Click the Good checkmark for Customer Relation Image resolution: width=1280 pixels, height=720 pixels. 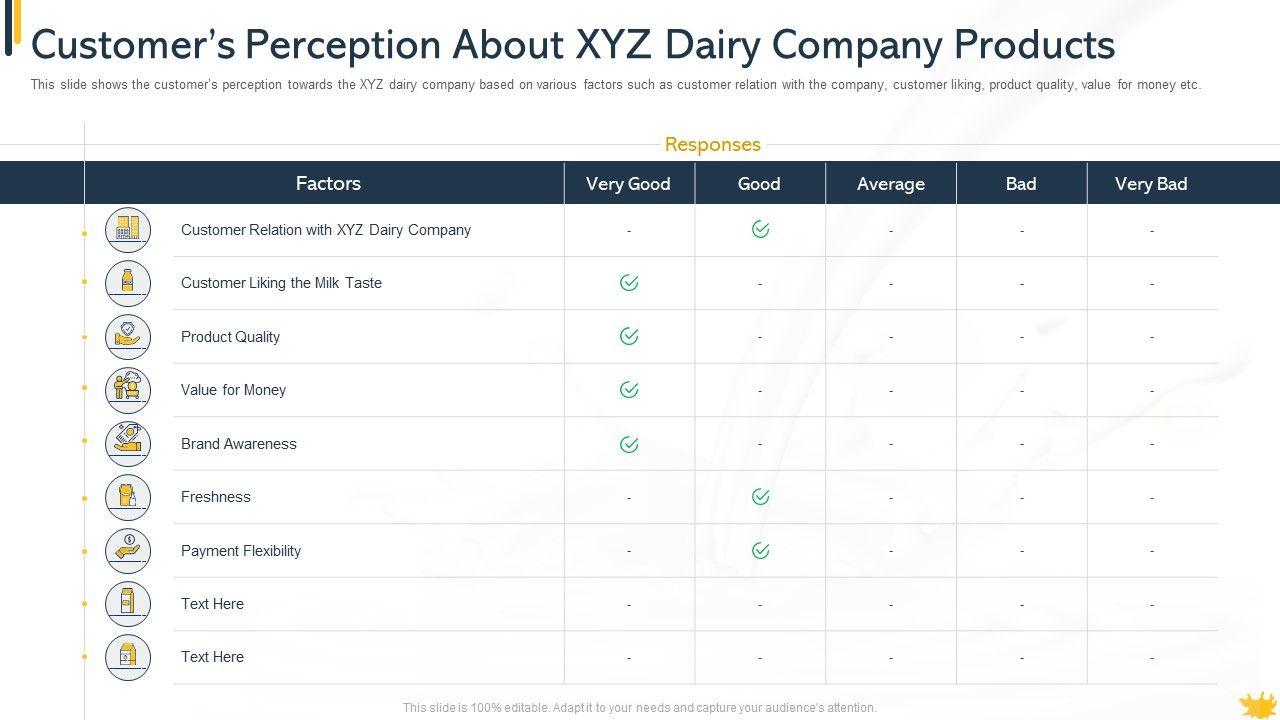(x=760, y=230)
